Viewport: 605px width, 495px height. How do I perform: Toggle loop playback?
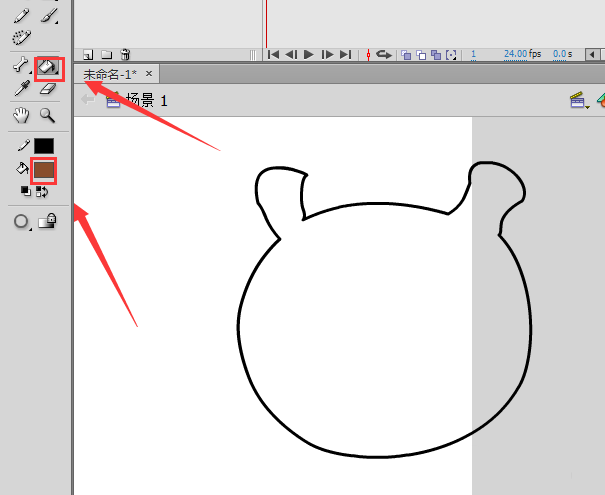tap(384, 54)
